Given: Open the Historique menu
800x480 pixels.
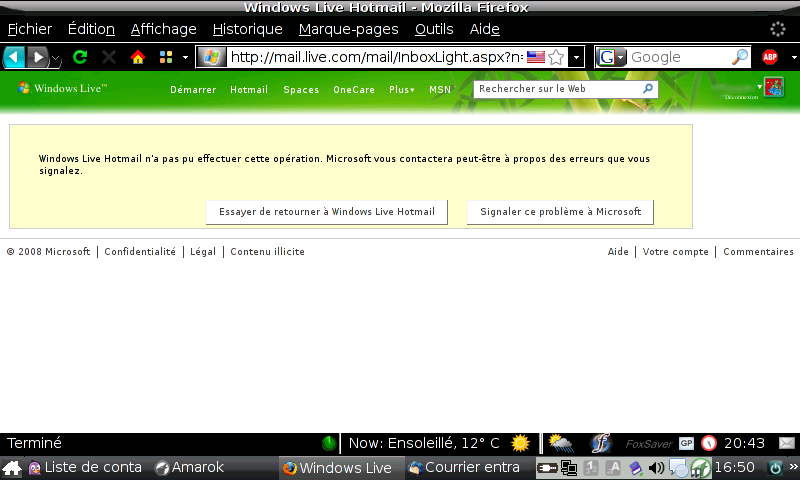Looking at the screenshot, I should click(x=247, y=29).
